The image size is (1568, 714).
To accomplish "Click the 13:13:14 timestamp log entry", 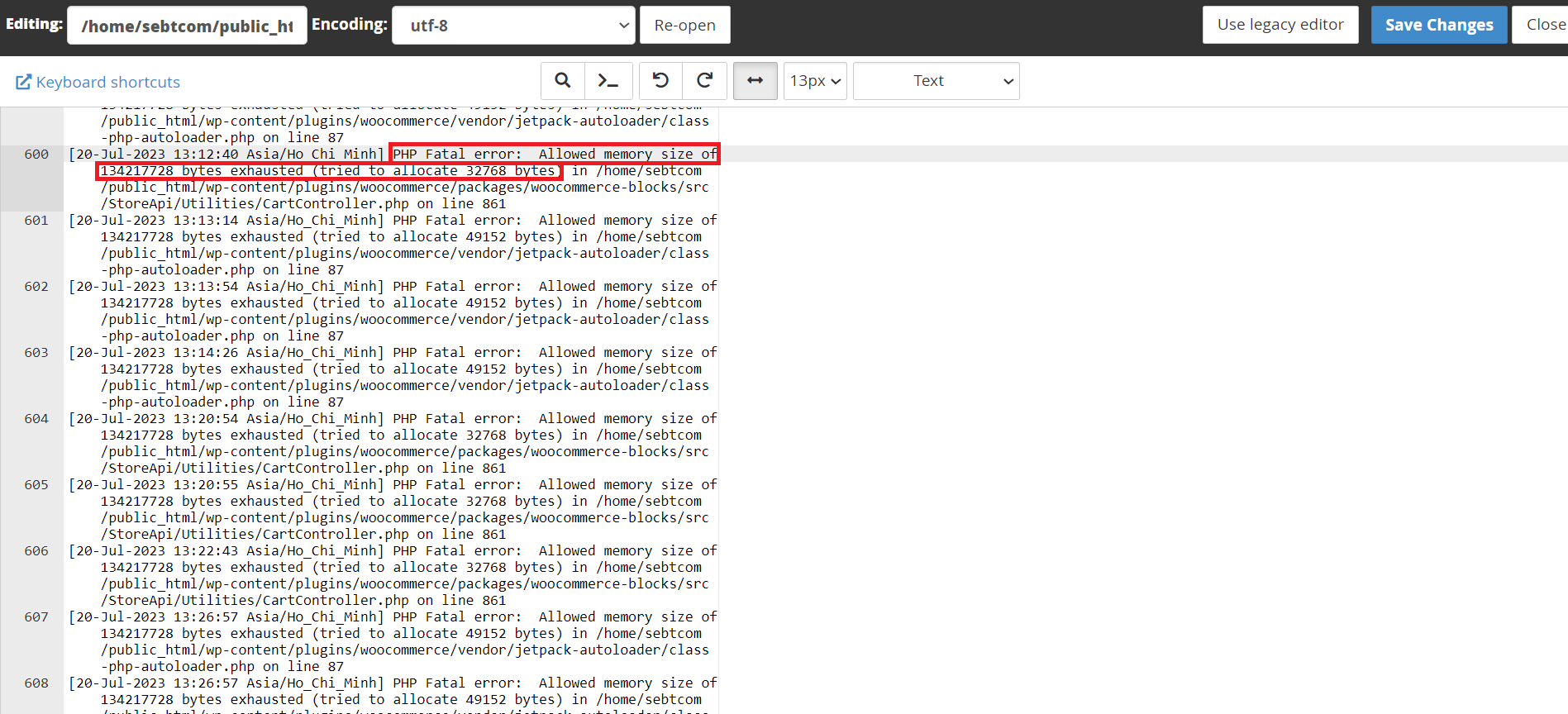I will pyautogui.click(x=393, y=245).
